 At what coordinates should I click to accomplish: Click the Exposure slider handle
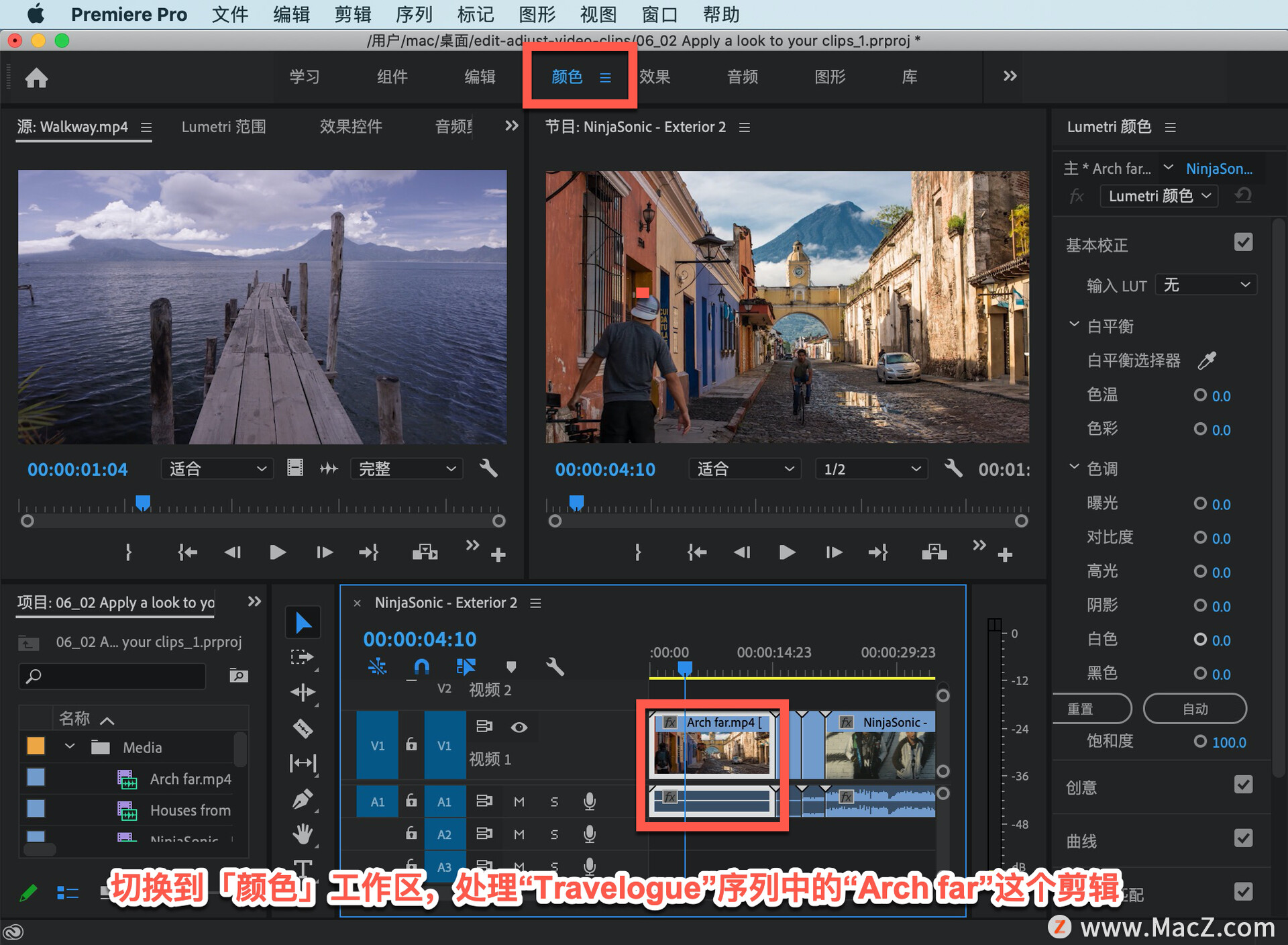[x=1200, y=503]
